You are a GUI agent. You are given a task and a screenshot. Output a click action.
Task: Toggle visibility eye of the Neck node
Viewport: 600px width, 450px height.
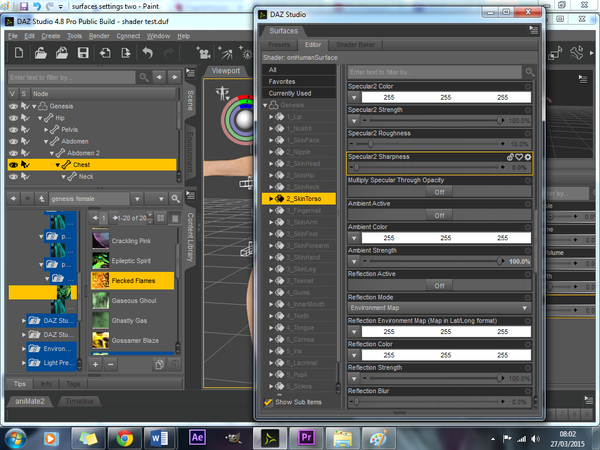[x=13, y=177]
